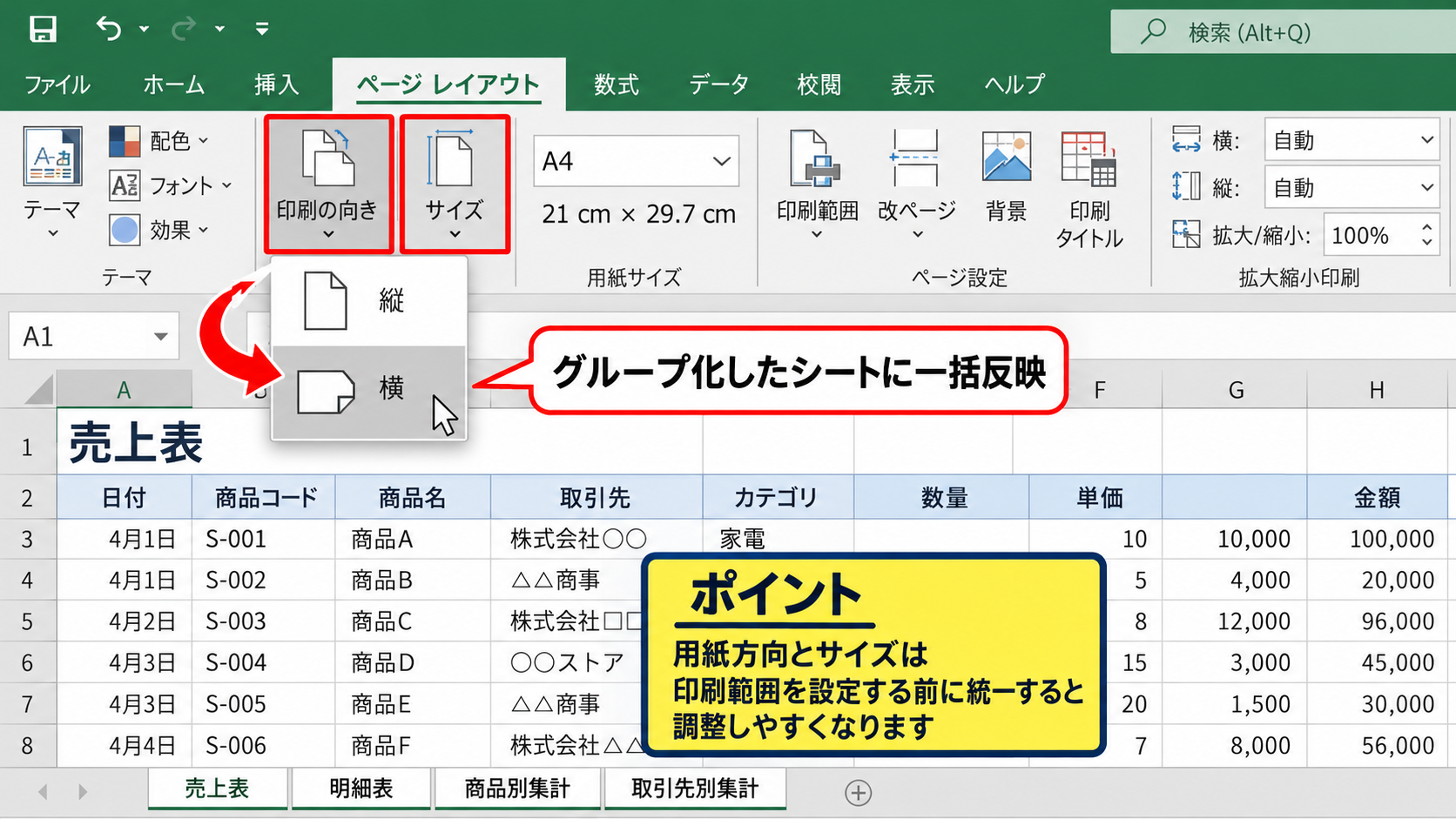Choose 横 landscape orientation from the menu

pyautogui.click(x=369, y=391)
